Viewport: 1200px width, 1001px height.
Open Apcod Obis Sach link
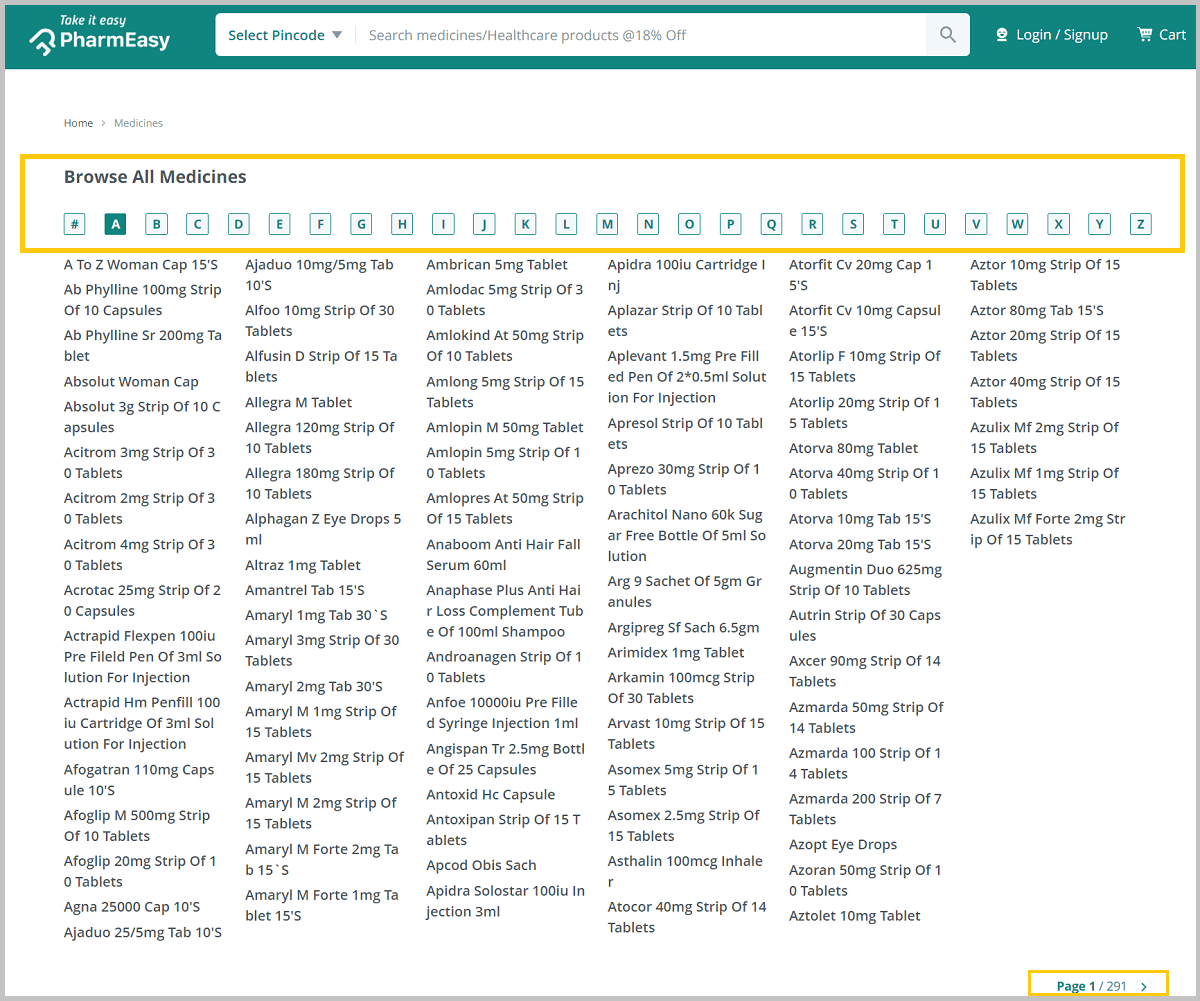pyautogui.click(x=481, y=865)
